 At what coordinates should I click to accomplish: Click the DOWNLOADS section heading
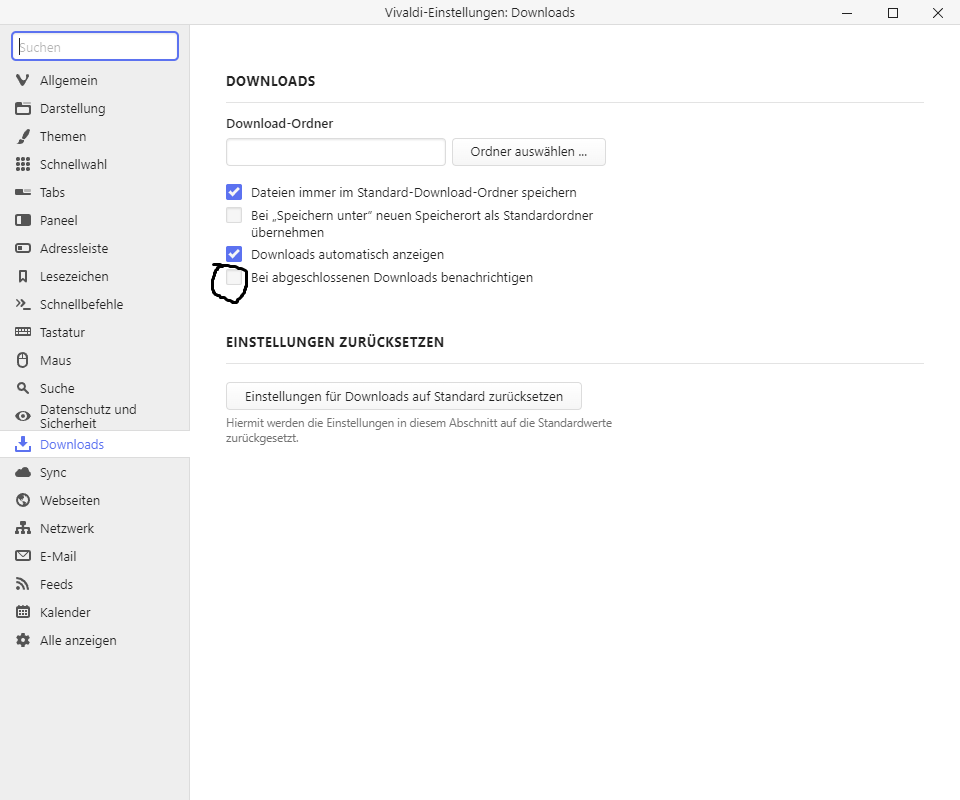coord(271,81)
